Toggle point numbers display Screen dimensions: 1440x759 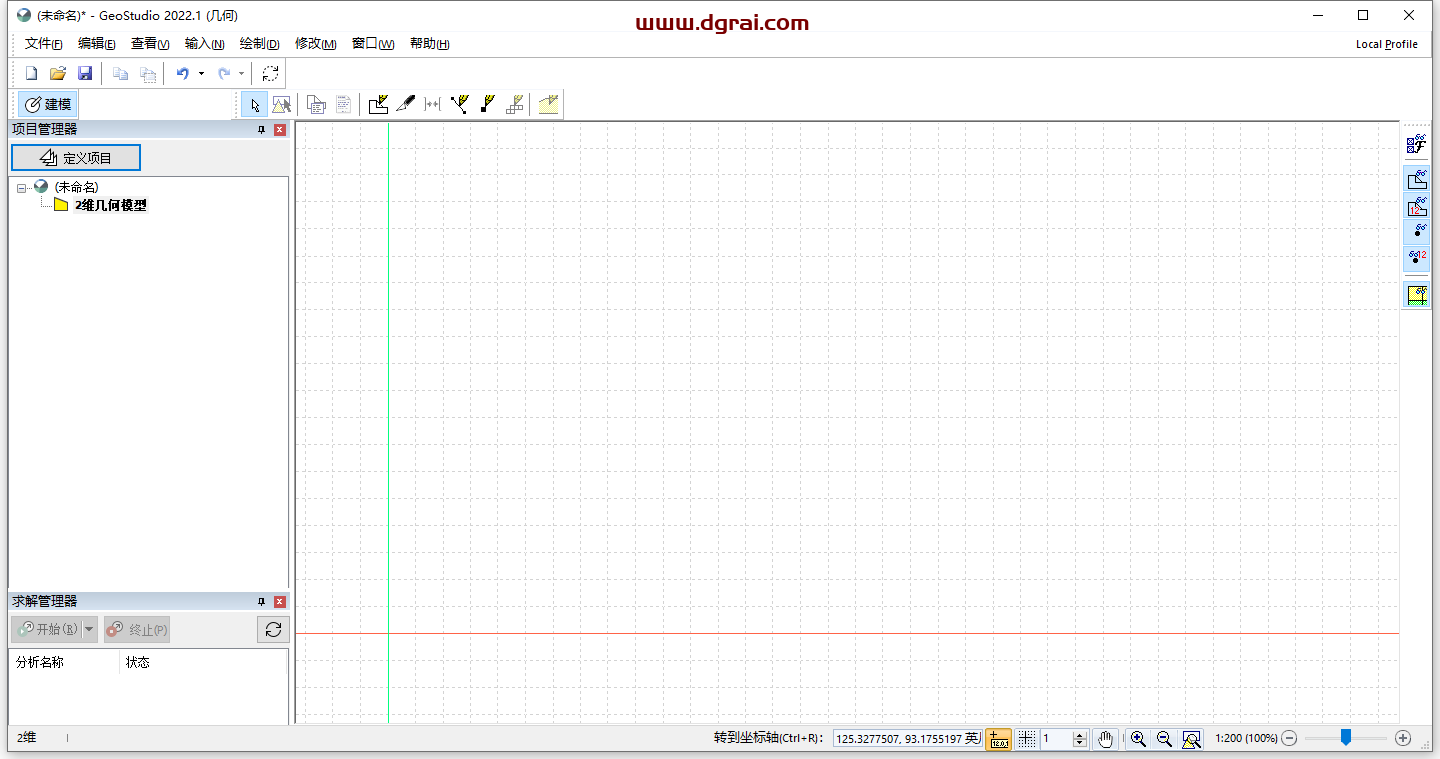point(1416,258)
